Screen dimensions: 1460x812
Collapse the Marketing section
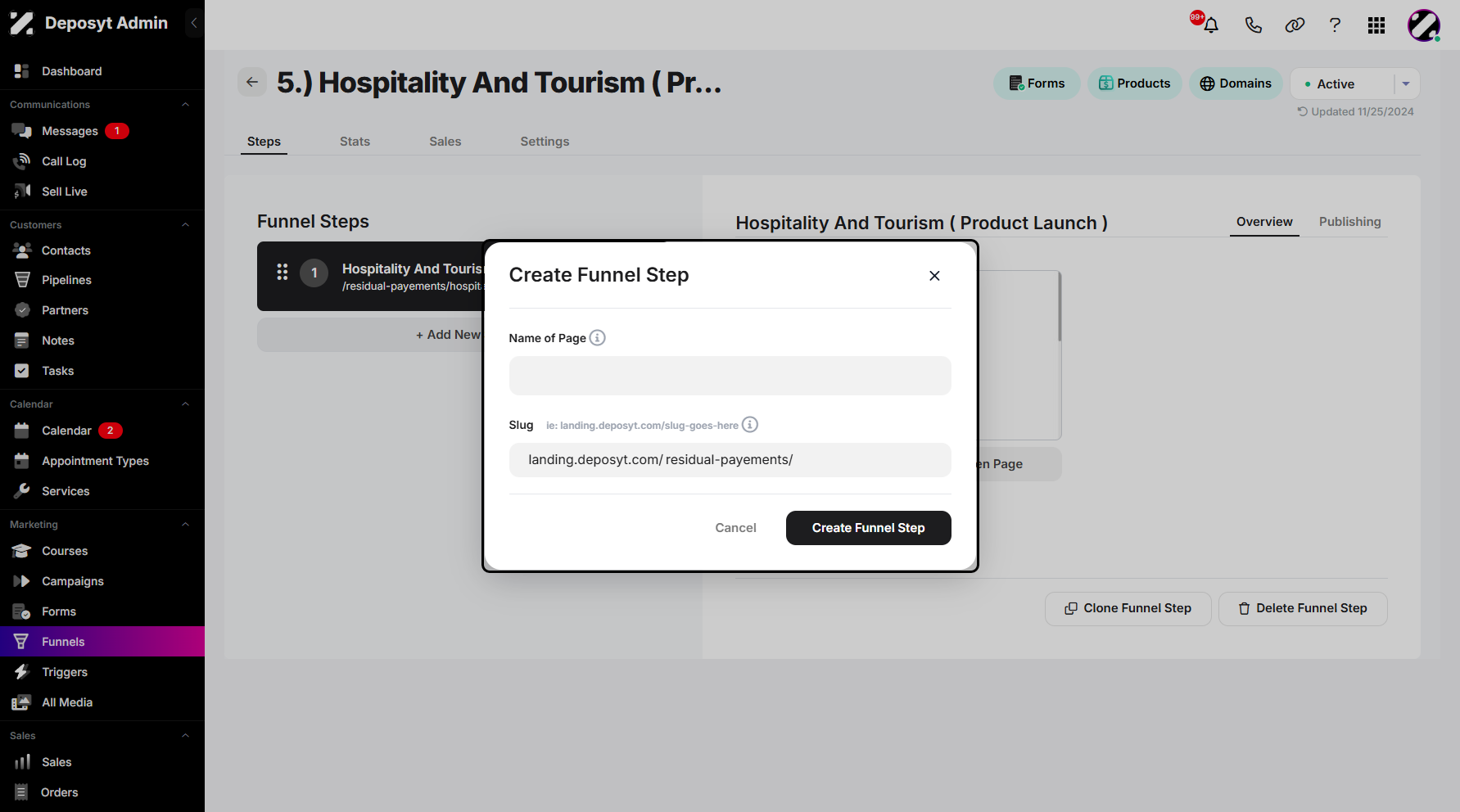point(186,525)
